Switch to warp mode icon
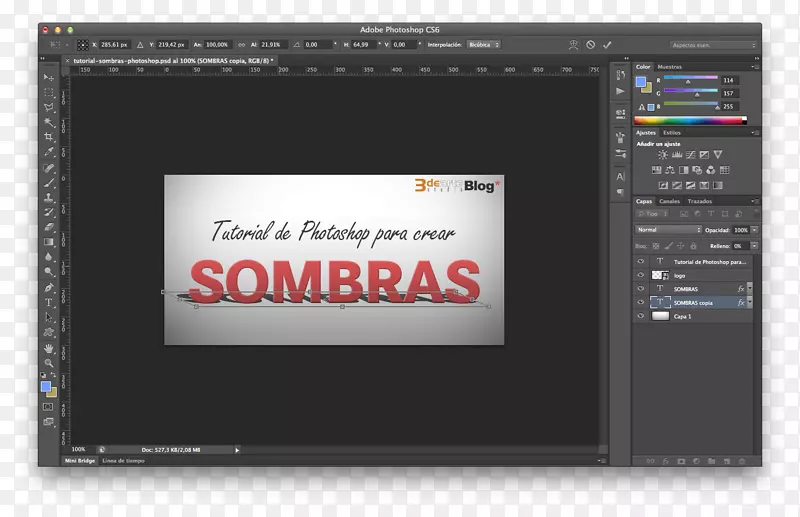The height and width of the screenshot is (517, 800). (x=573, y=45)
